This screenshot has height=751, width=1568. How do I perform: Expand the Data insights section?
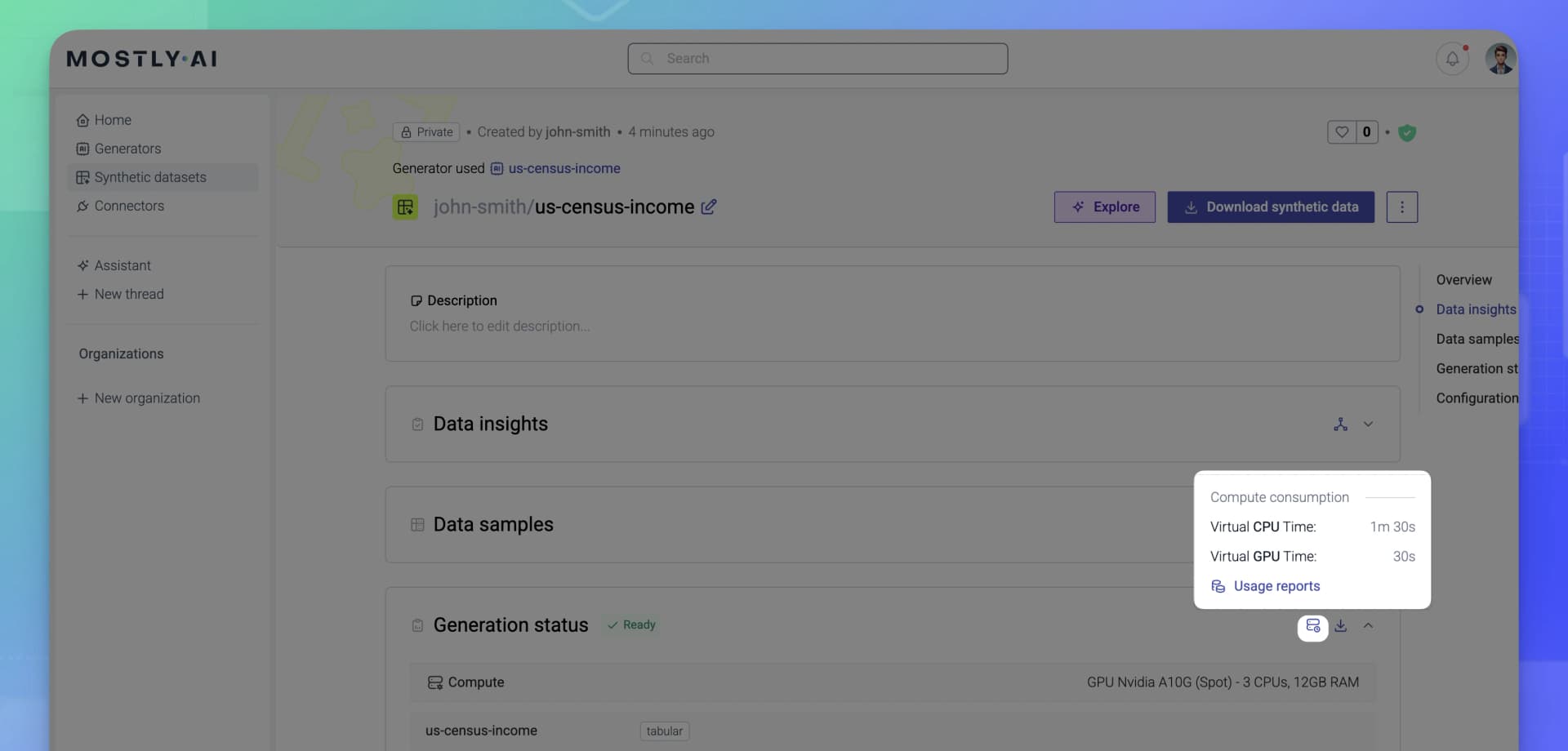[x=1368, y=424]
